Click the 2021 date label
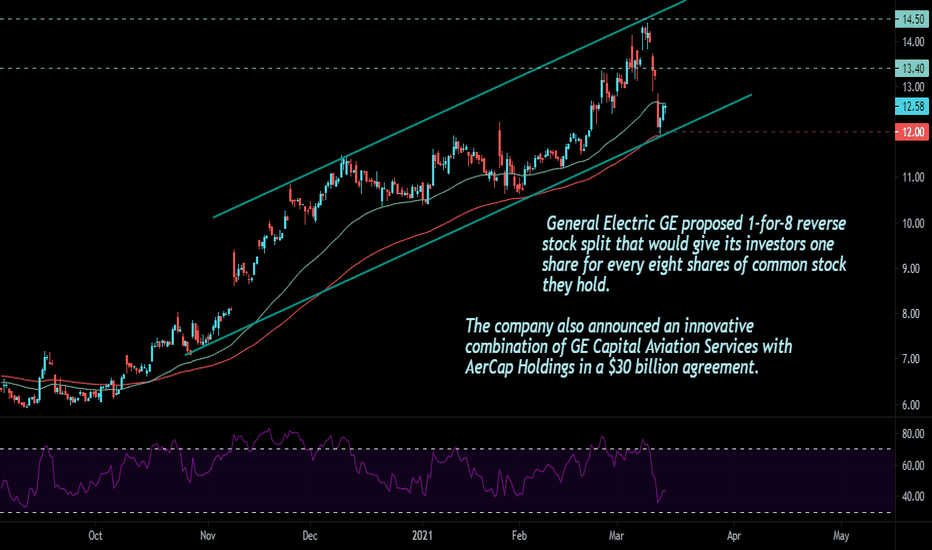The height and width of the screenshot is (550, 932). (x=422, y=536)
